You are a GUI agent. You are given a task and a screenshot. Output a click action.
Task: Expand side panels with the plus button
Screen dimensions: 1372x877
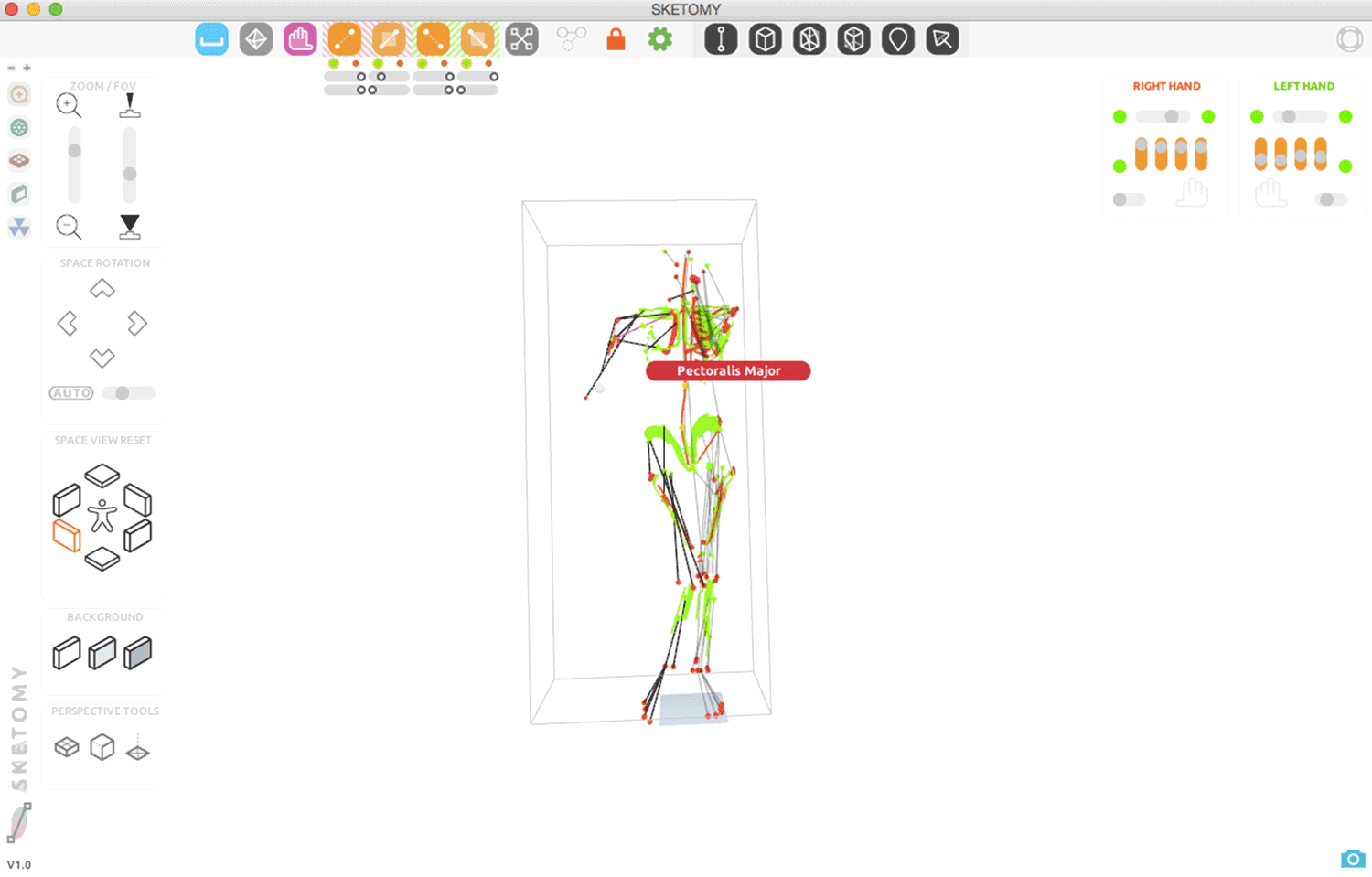point(27,68)
